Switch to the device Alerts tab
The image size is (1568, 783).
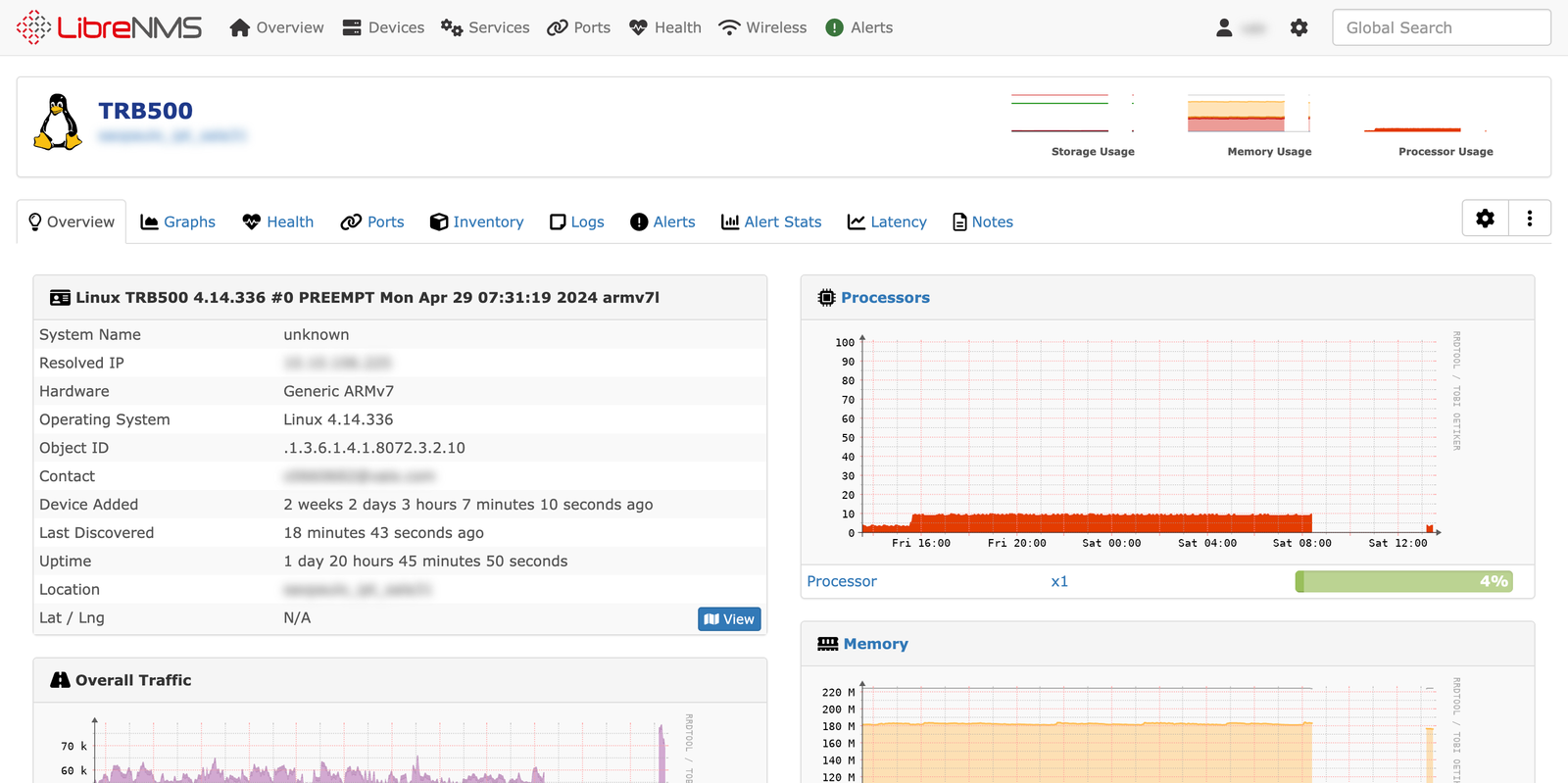point(662,221)
